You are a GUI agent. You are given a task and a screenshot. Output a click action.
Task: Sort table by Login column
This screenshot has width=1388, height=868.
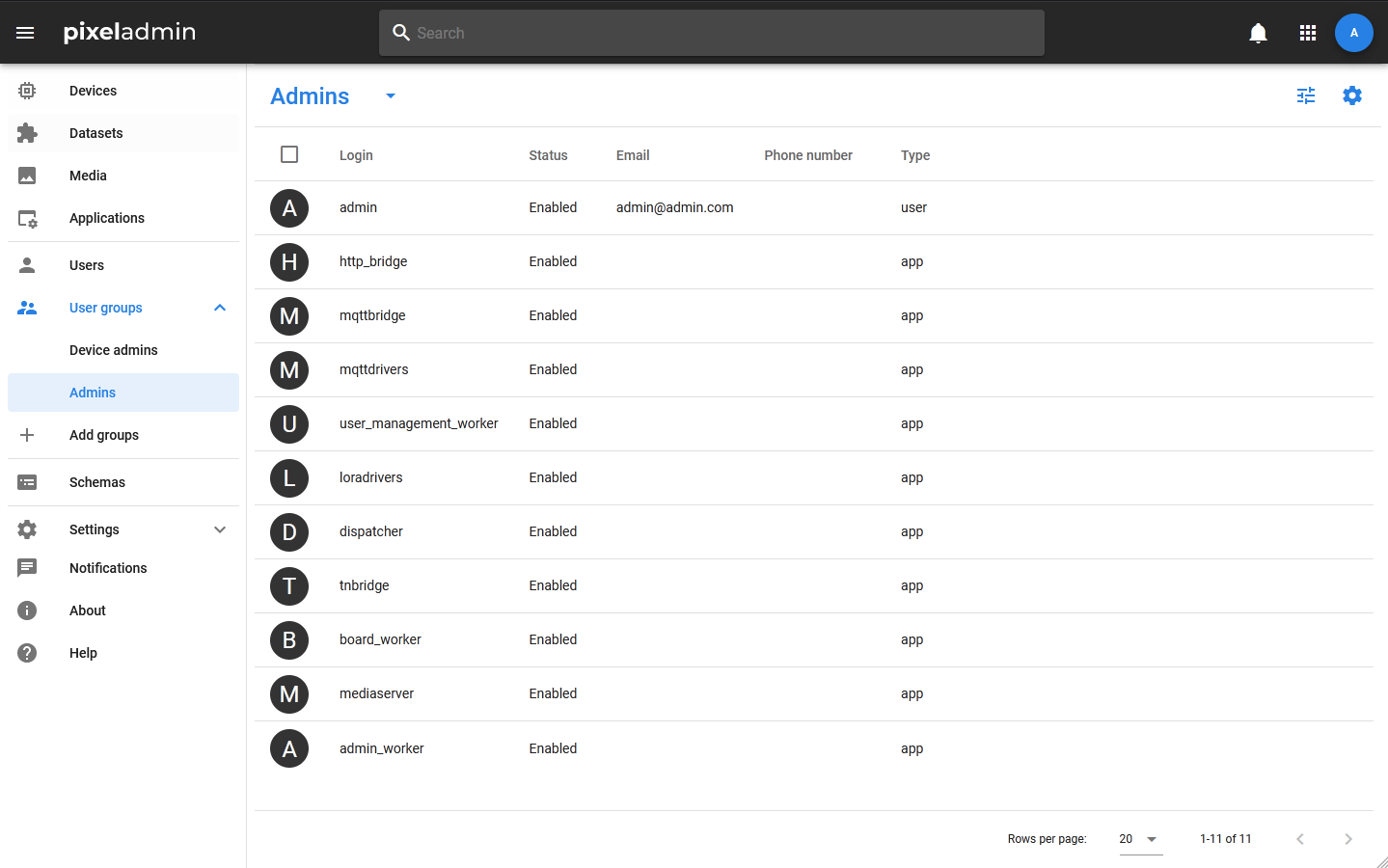coord(356,155)
